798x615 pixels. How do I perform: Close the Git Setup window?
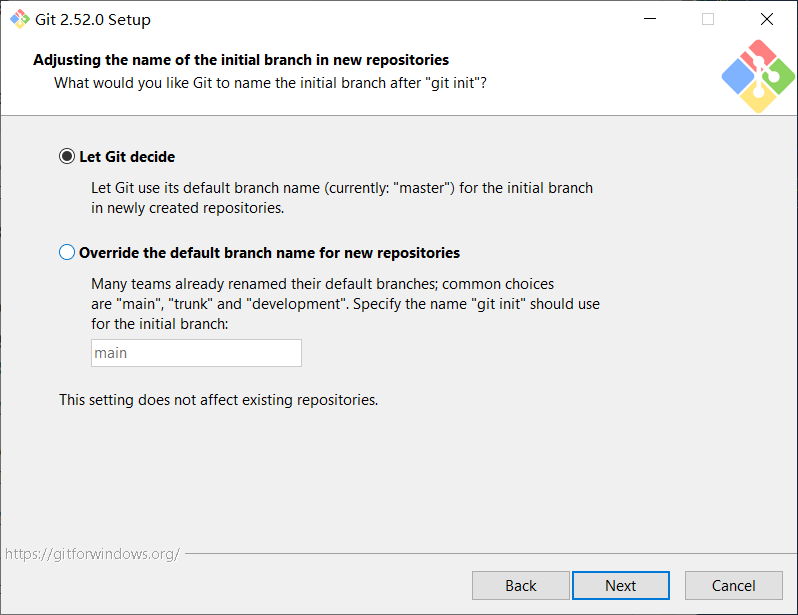click(x=767, y=19)
